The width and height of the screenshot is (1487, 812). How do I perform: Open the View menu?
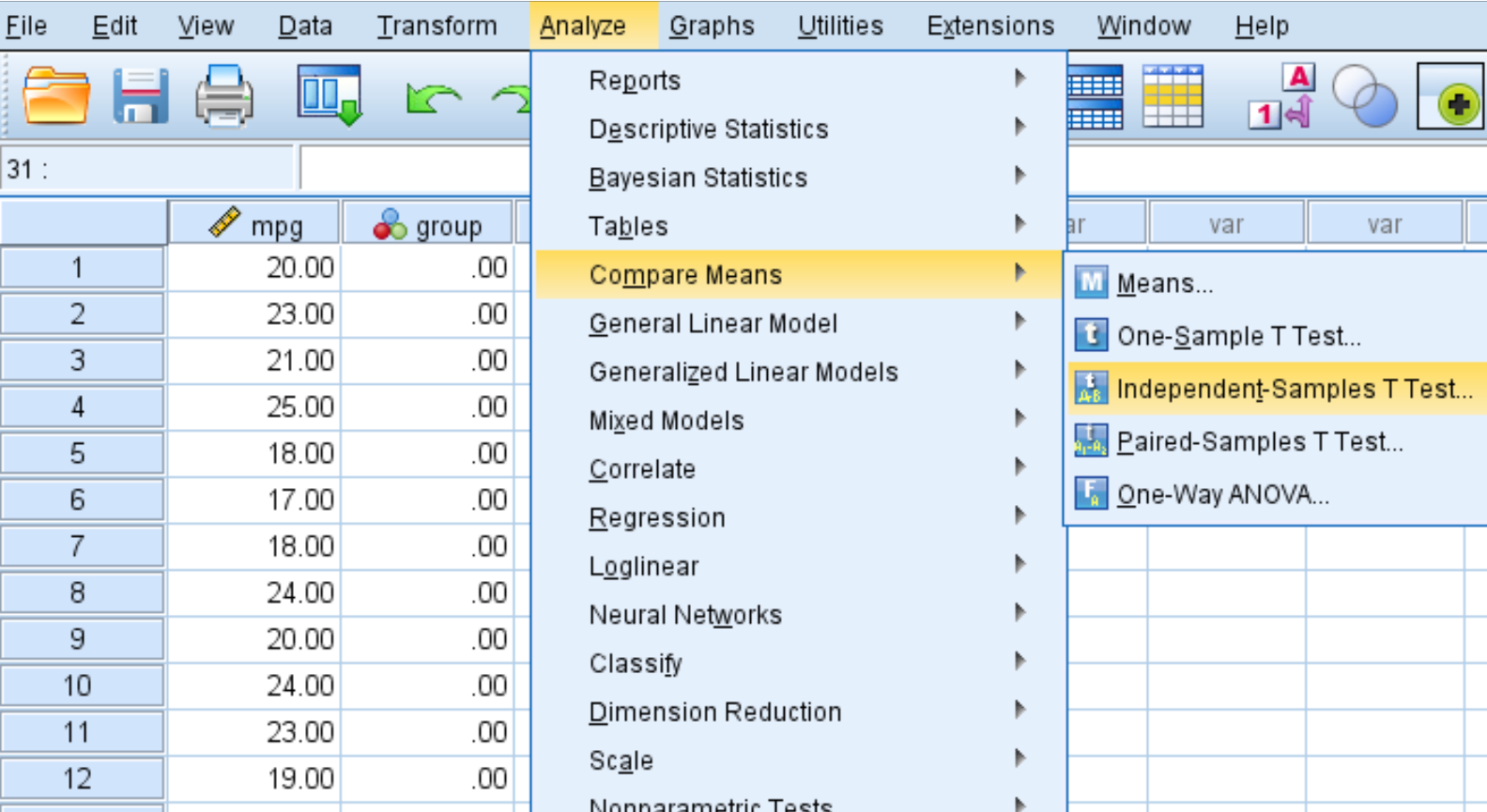(x=206, y=25)
